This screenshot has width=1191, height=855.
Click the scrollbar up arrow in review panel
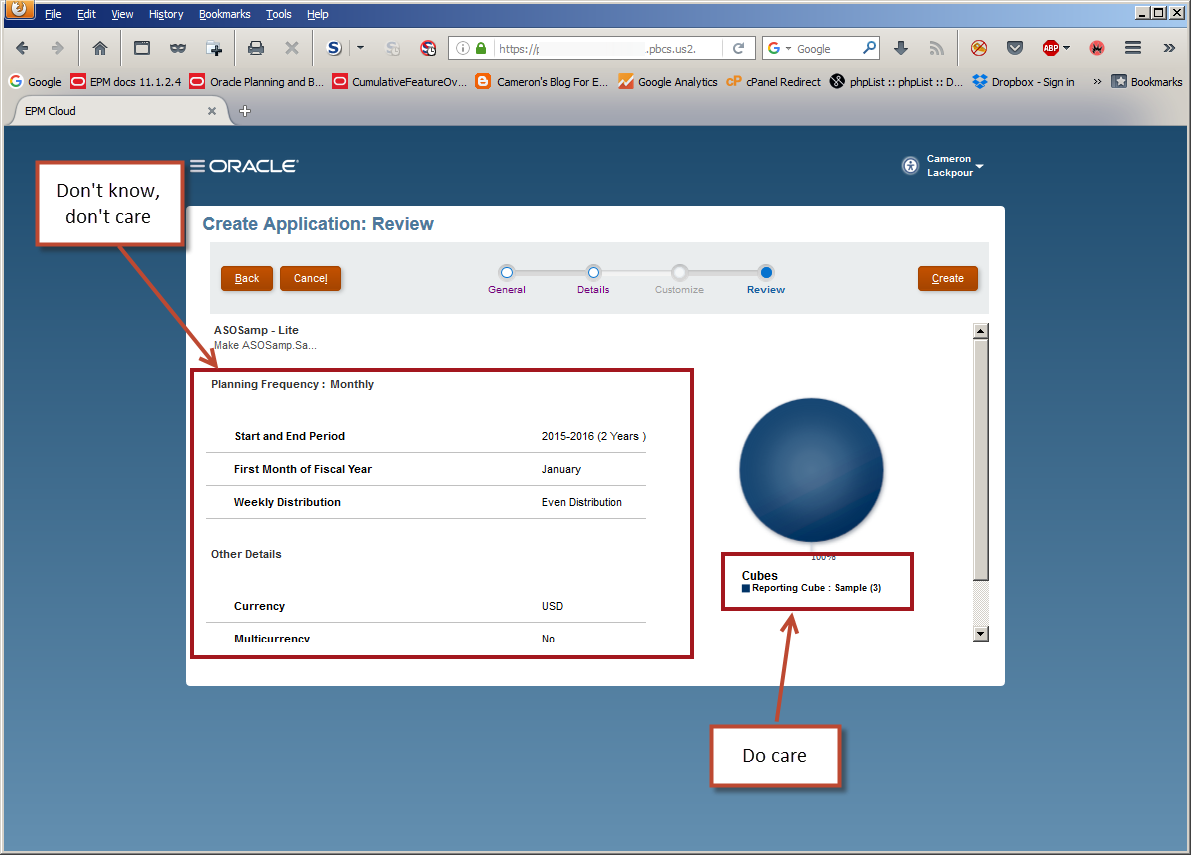click(981, 331)
